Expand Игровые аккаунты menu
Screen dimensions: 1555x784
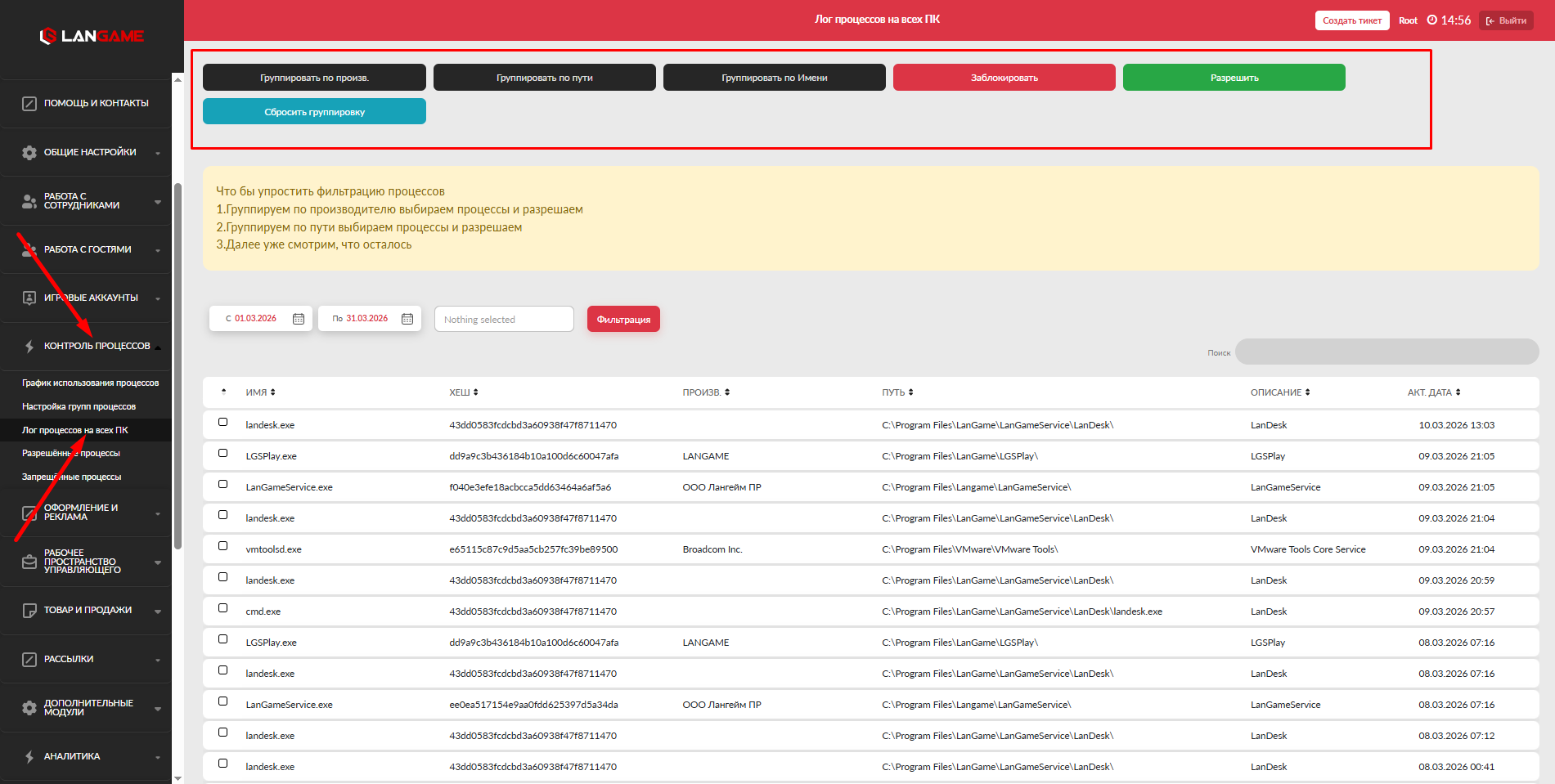[158, 298]
